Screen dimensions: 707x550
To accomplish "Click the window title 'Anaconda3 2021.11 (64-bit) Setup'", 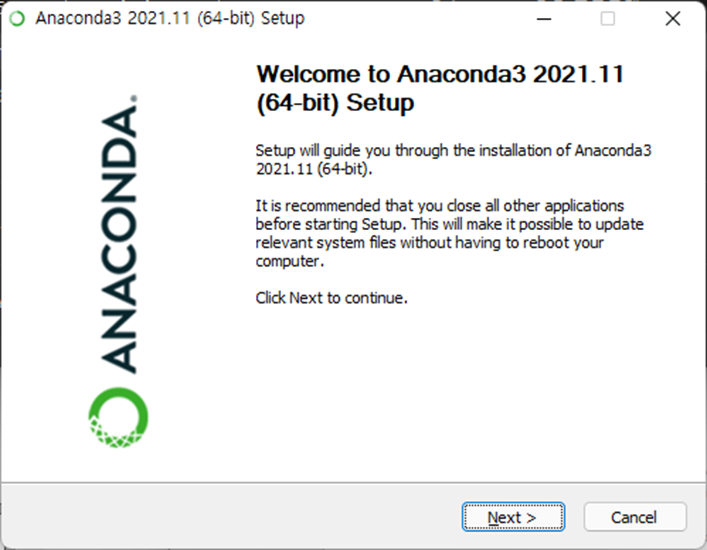I will (170, 18).
